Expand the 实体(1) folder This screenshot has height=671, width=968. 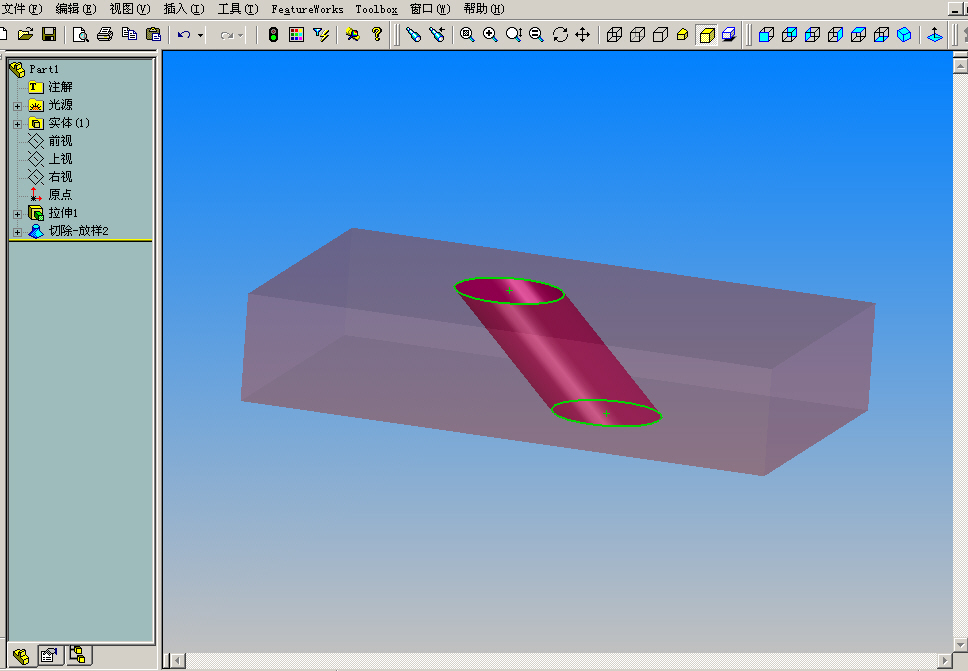17,124
